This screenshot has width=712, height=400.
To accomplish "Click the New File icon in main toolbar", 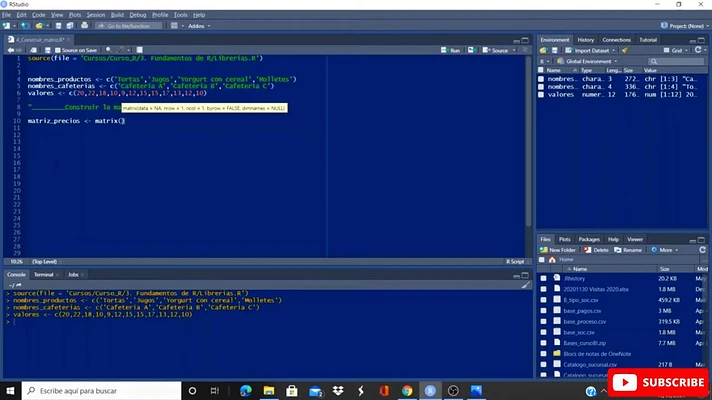I will coord(6,26).
